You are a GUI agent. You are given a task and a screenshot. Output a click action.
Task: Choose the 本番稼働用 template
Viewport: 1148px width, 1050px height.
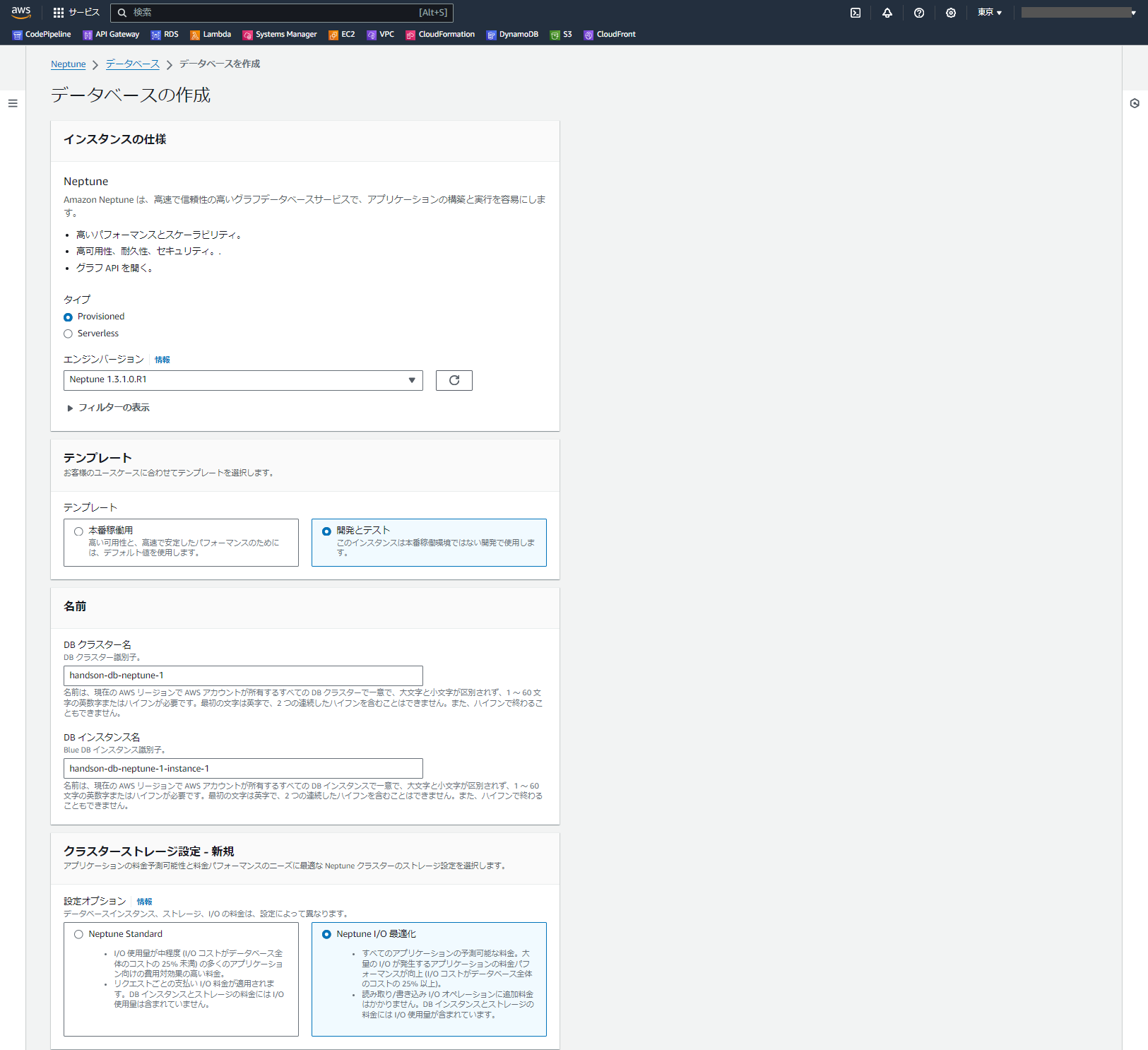pyautogui.click(x=181, y=543)
